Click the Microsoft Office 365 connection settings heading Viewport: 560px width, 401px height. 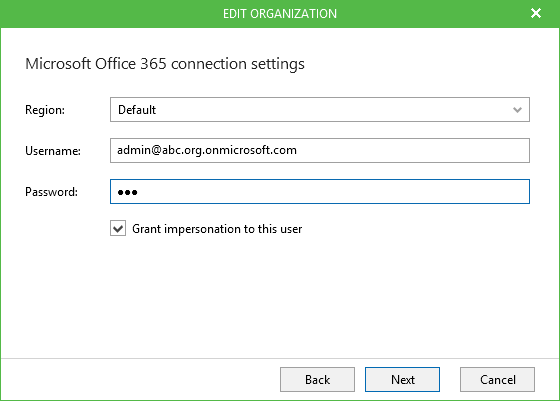click(x=165, y=64)
